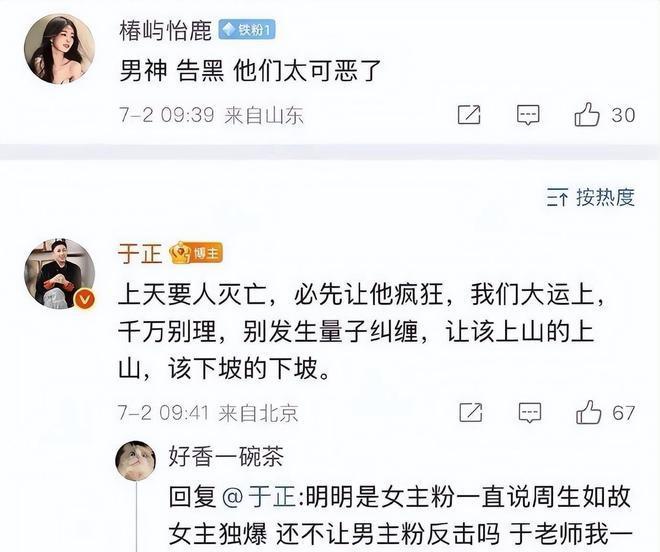Click the orange verified V badge
The height and width of the screenshot is (552, 660).
(85, 300)
